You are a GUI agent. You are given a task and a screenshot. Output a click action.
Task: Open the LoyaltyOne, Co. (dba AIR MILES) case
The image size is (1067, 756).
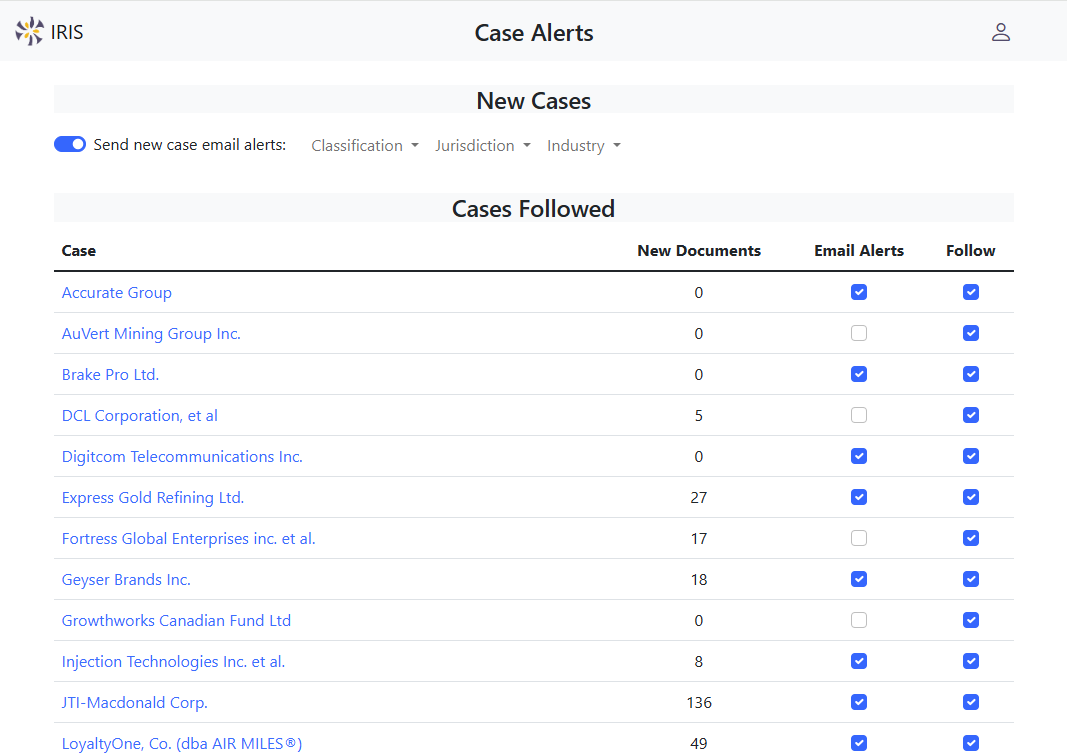[182, 743]
